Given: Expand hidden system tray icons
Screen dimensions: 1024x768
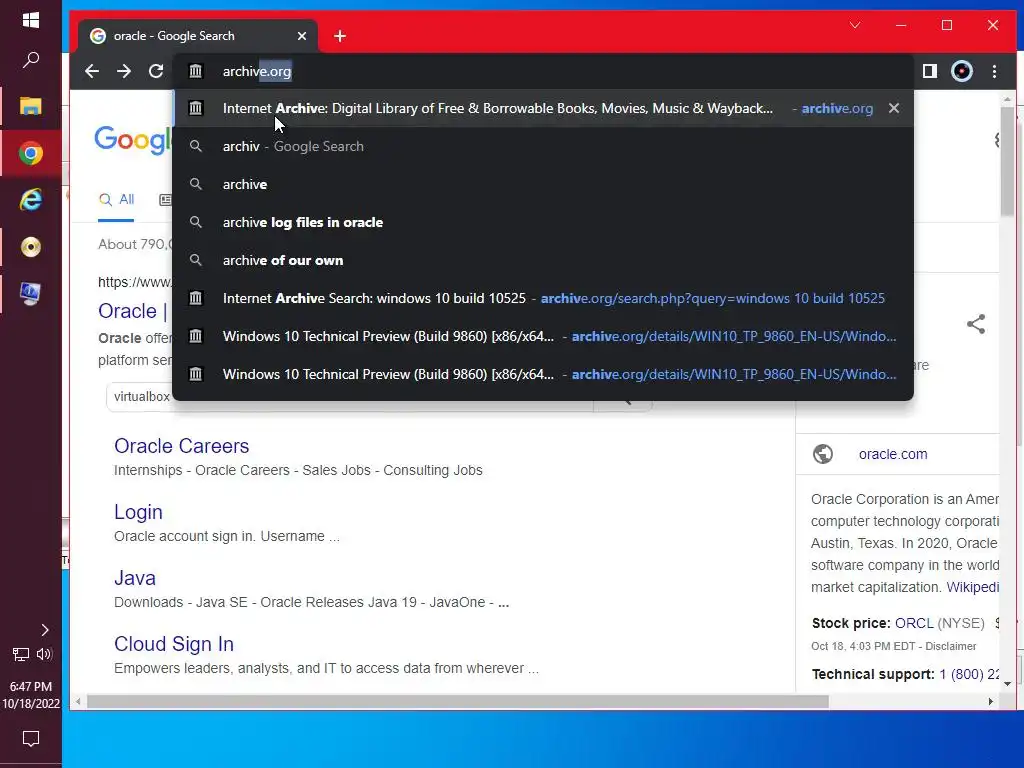Looking at the screenshot, I should click(x=44, y=630).
